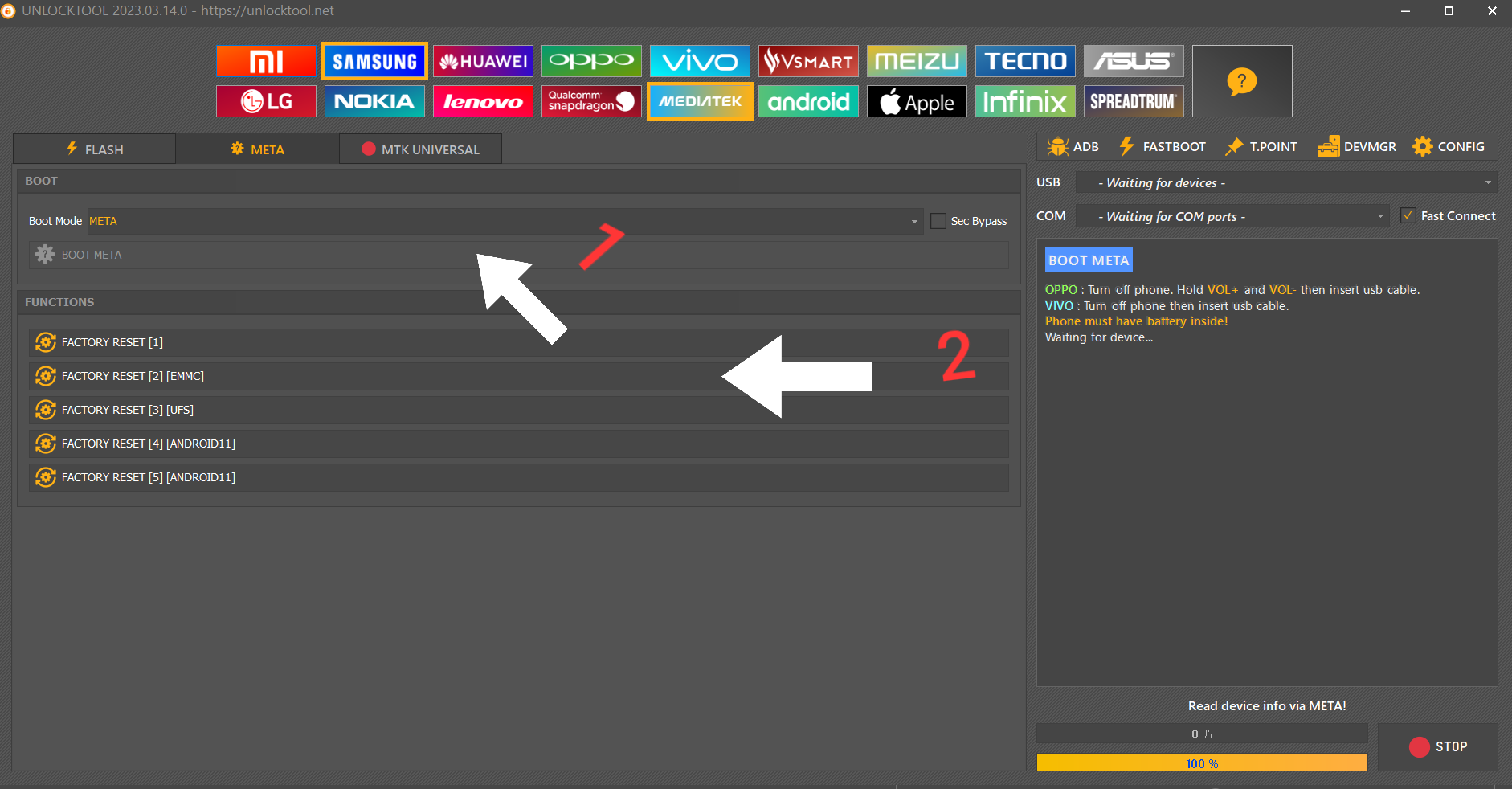Click the 0 % progress bar
Screen dimensions: 1512x789
pyautogui.click(x=1202, y=734)
